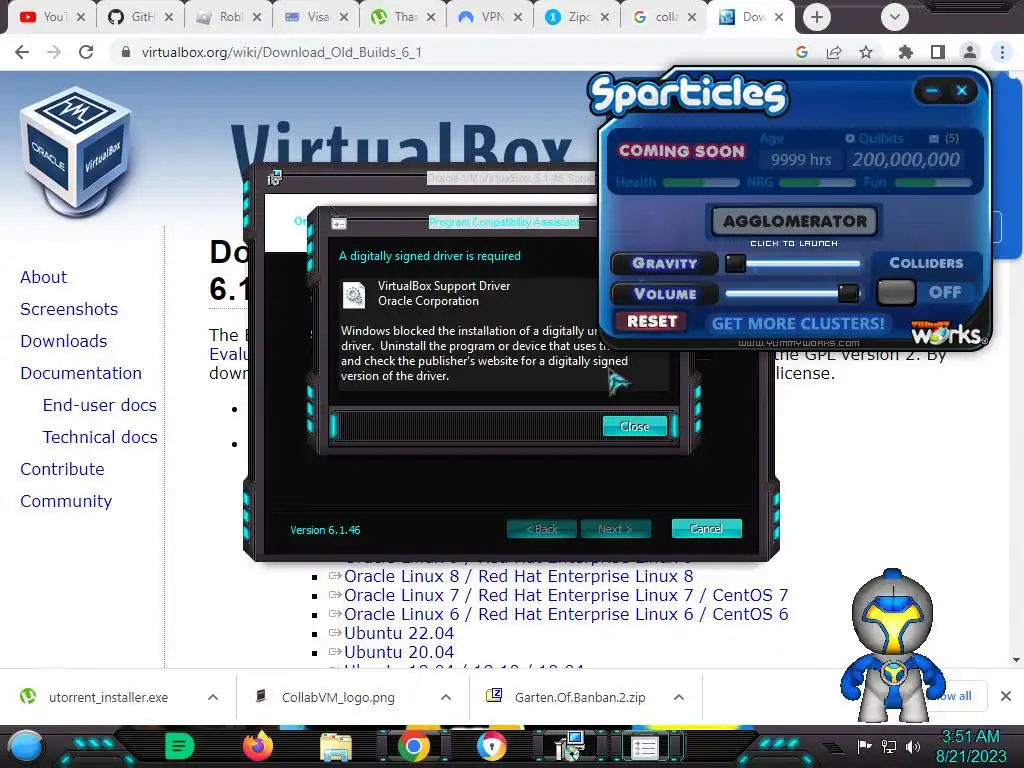Cancel the VirtualBox 6.1.46 setup
1024x768 pixels.
[x=706, y=528]
